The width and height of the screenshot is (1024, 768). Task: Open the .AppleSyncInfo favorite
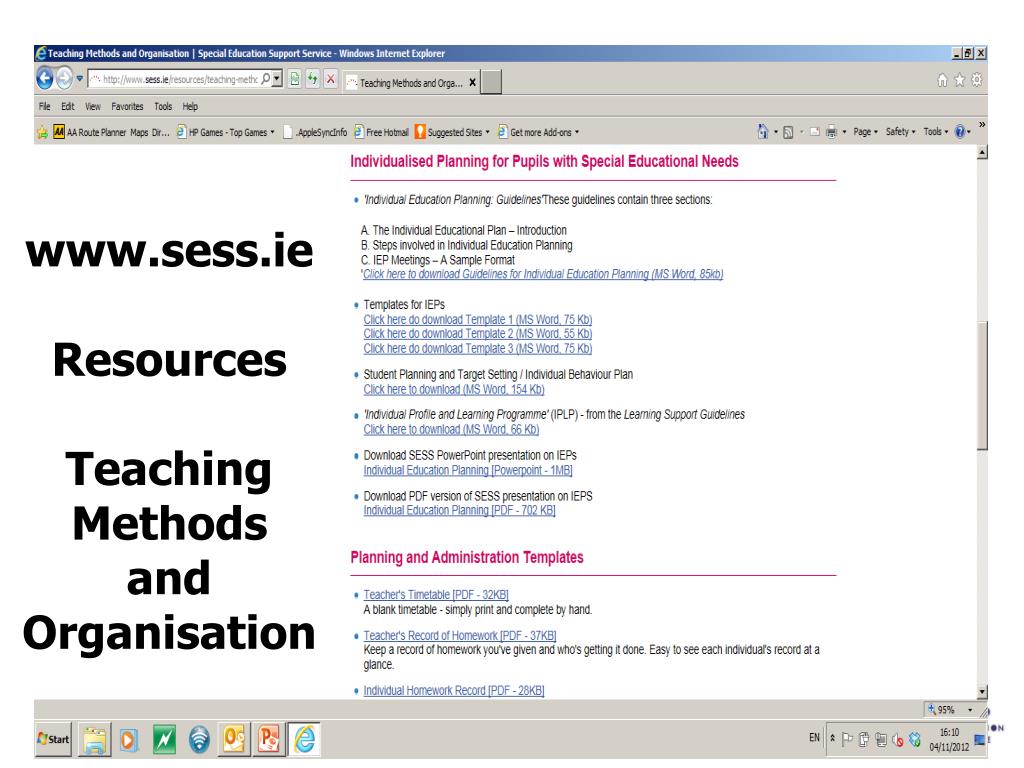tap(315, 133)
